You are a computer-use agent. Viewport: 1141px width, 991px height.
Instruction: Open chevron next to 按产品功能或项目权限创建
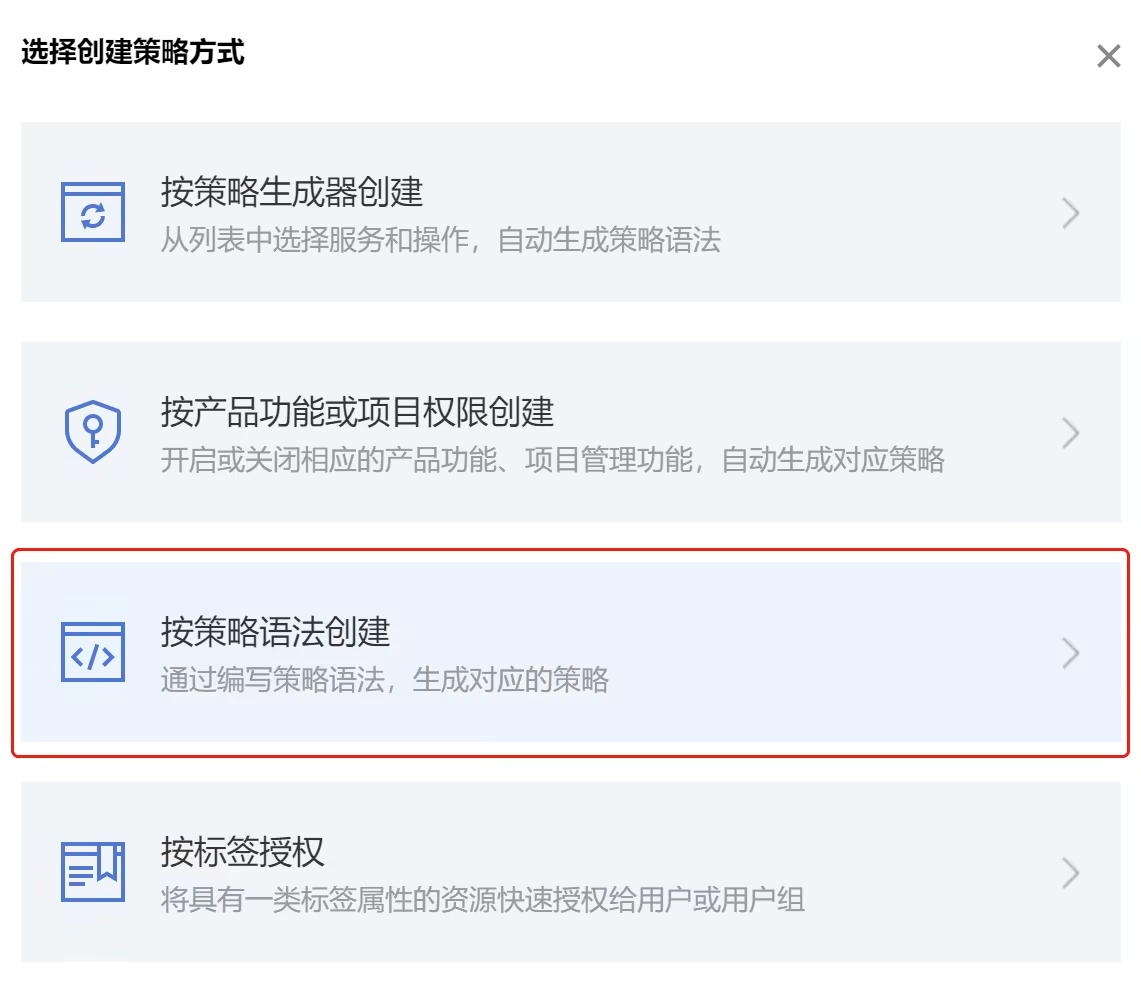(x=1071, y=433)
